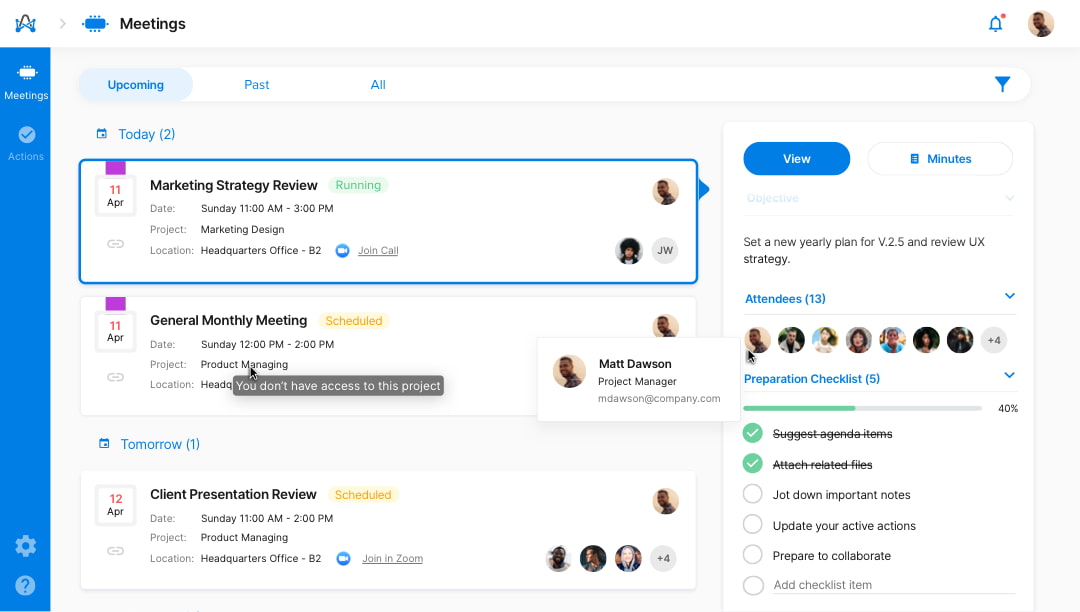This screenshot has height=612, width=1080.
Task: Open Meetings in the left sidebar
Action: 26,82
